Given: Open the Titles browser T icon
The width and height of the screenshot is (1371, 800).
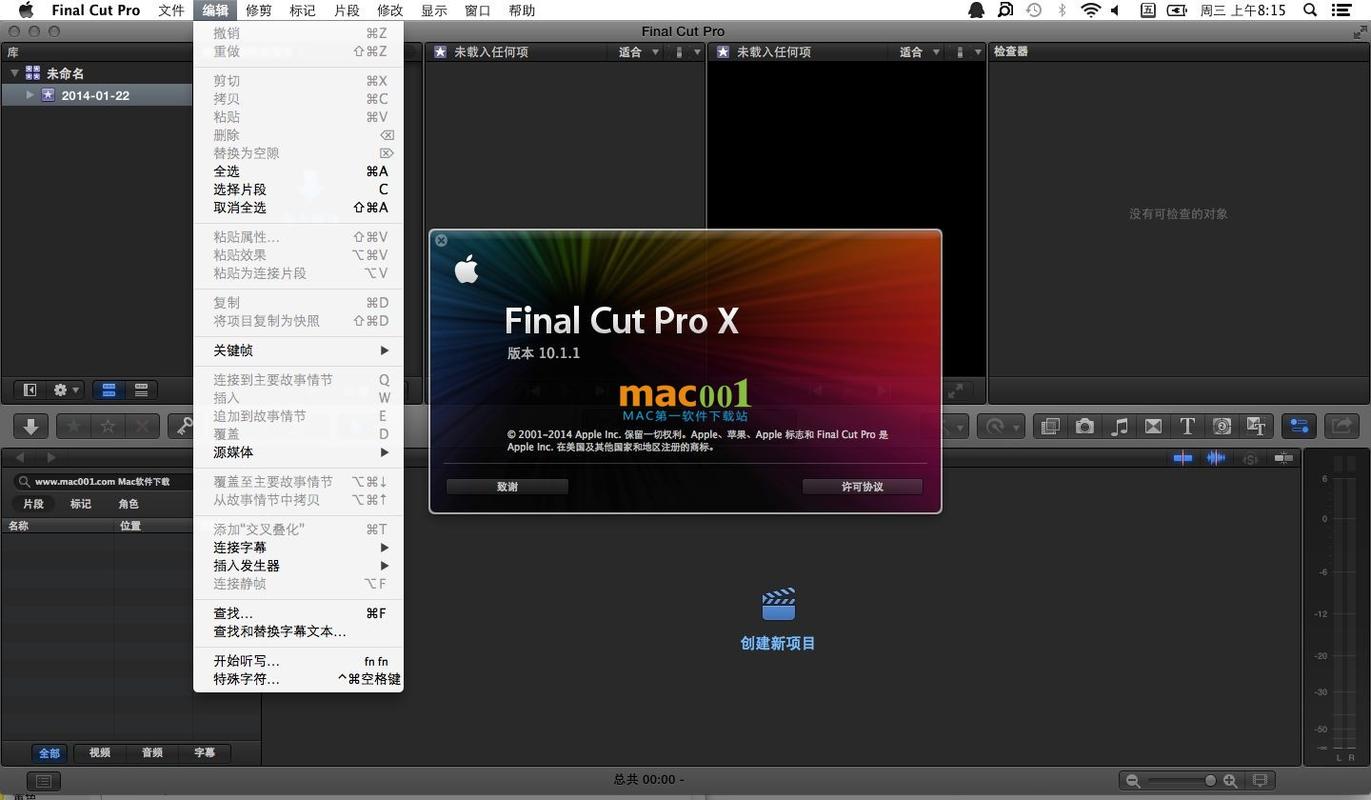Looking at the screenshot, I should pos(1188,426).
